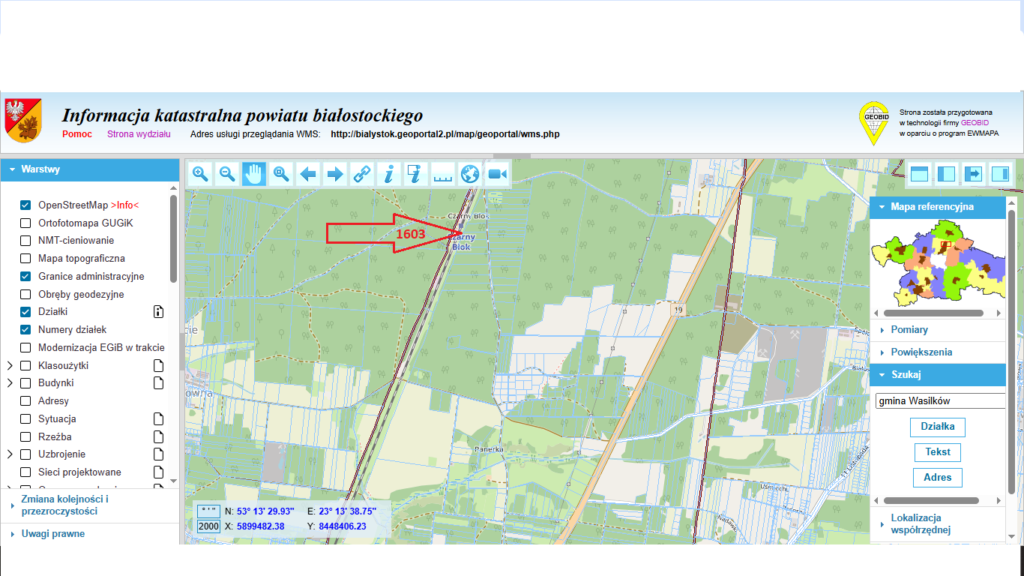Open the document icon beside Klasoużytki
Screen dimensions: 1024x576
click(158, 366)
